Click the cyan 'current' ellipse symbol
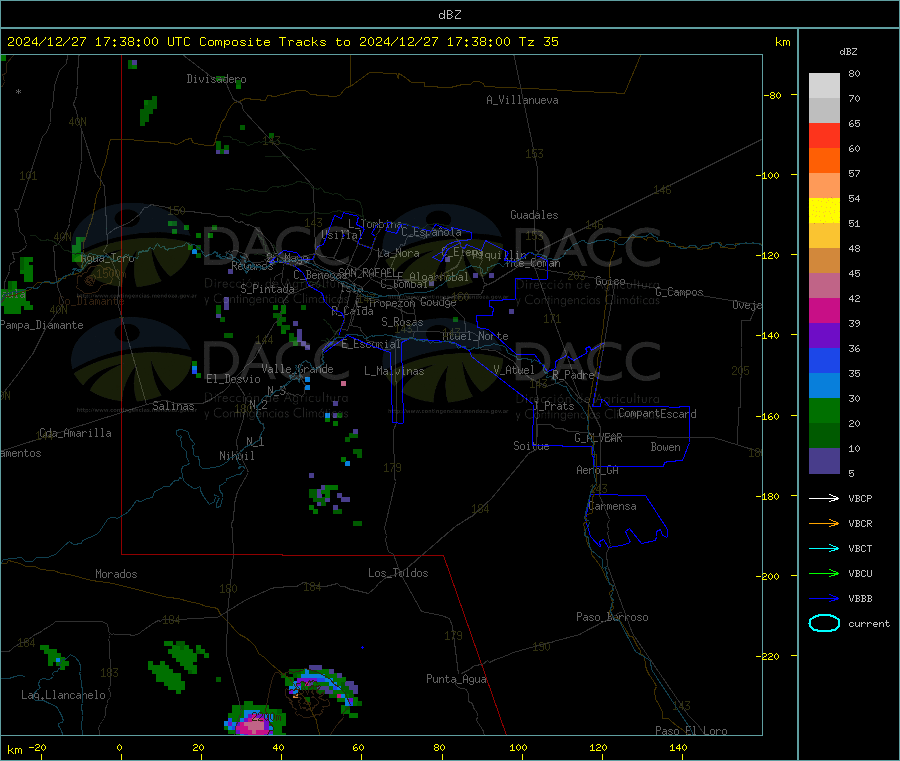Image resolution: width=900 pixels, height=761 pixels. pyautogui.click(x=824, y=623)
